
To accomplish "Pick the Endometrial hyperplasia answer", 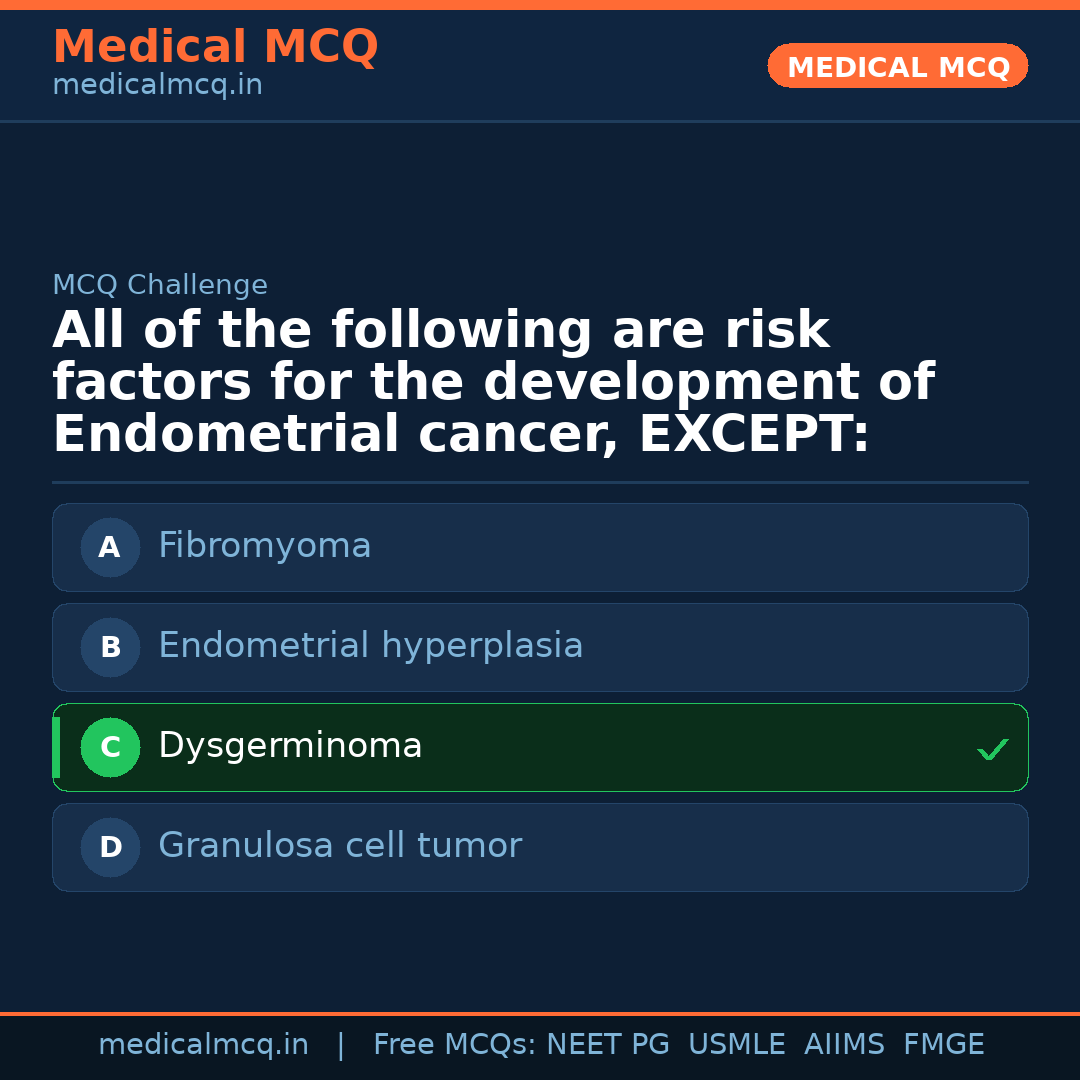I will tap(370, 646).
